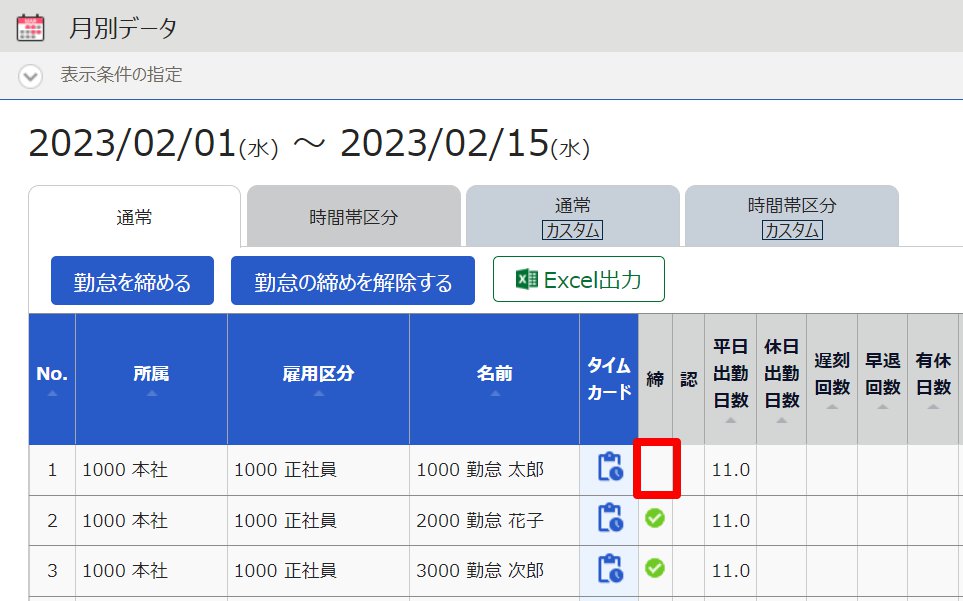Sort by the No. column header
963x601 pixels.
click(52, 379)
